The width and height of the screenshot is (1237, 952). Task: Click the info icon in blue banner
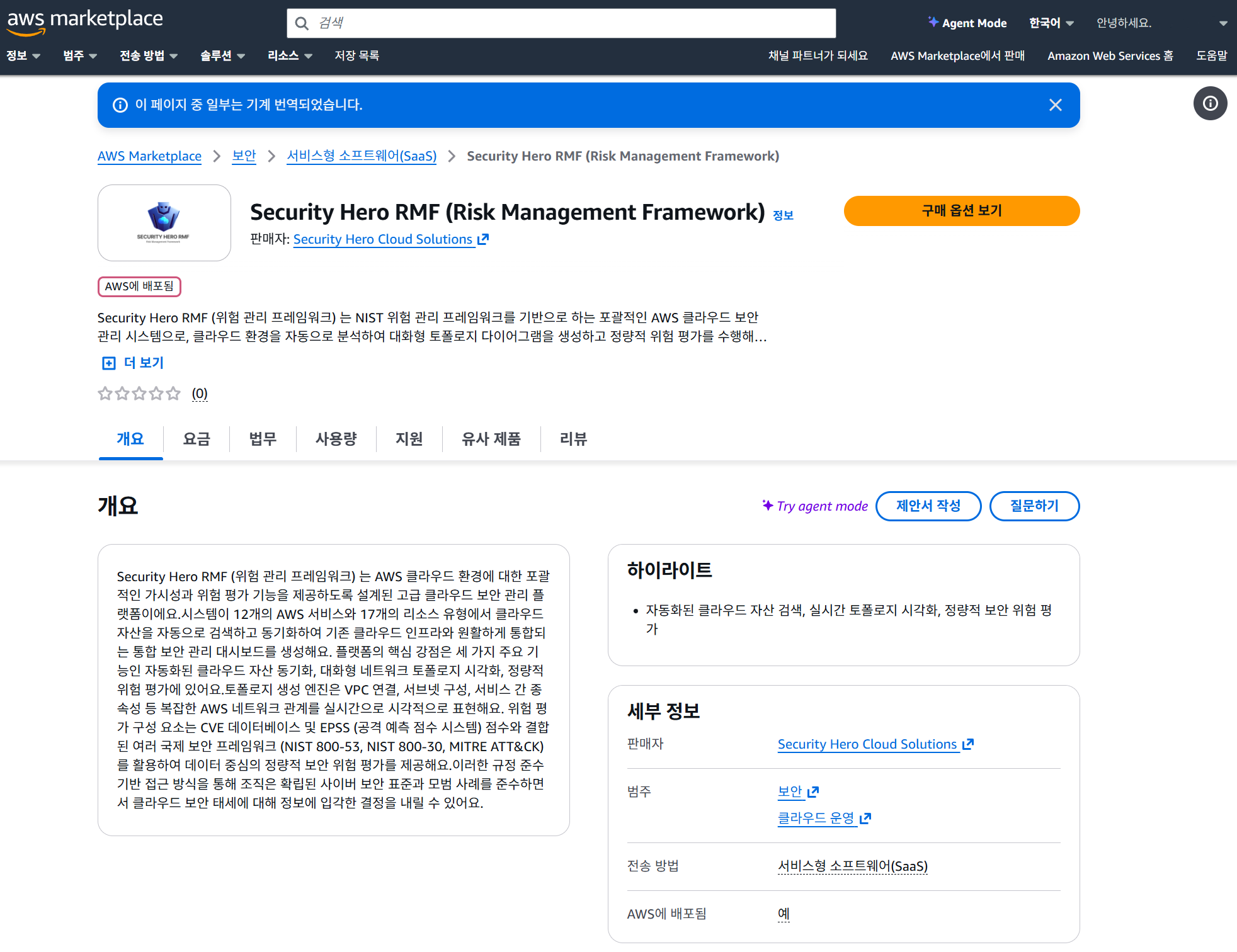[x=120, y=105]
